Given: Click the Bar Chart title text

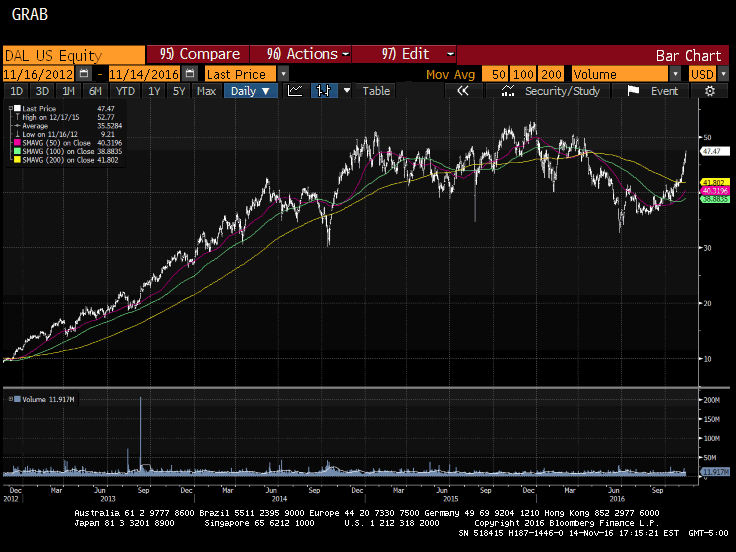Looking at the screenshot, I should pos(688,55).
